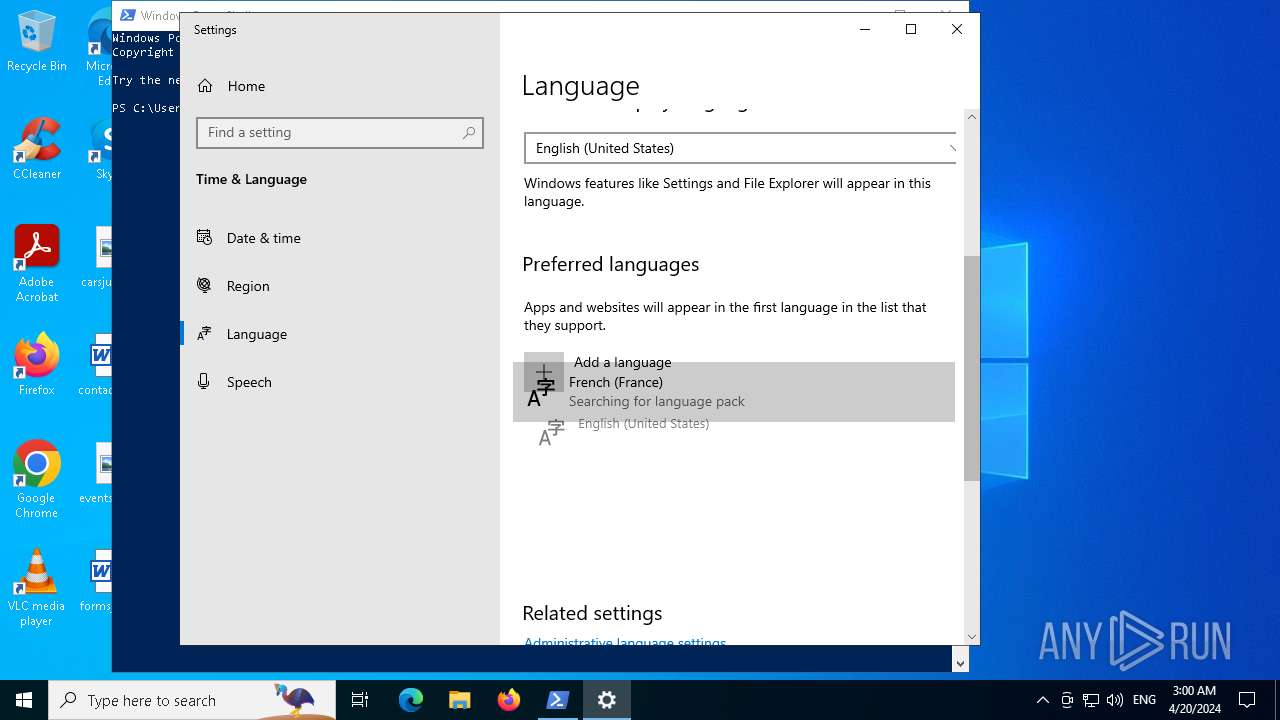Viewport: 1280px width, 720px height.
Task: Launch Microsoft Edge from the taskbar
Action: 411,700
